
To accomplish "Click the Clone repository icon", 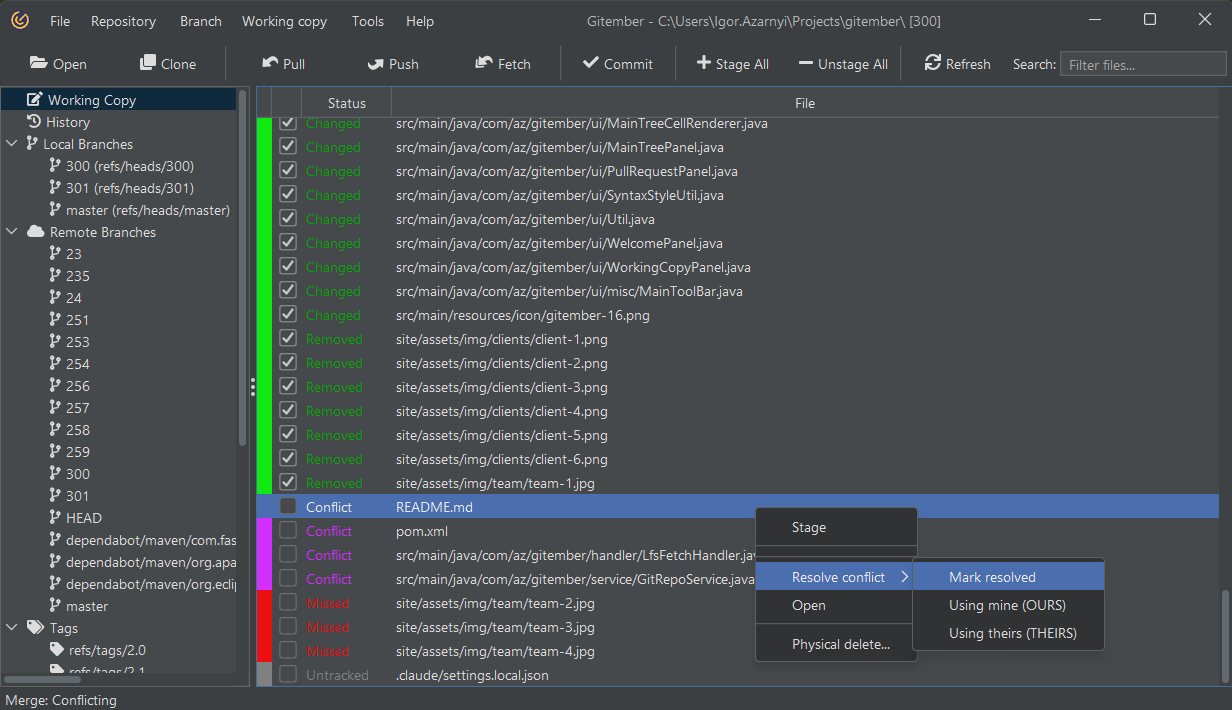I will [x=148, y=63].
